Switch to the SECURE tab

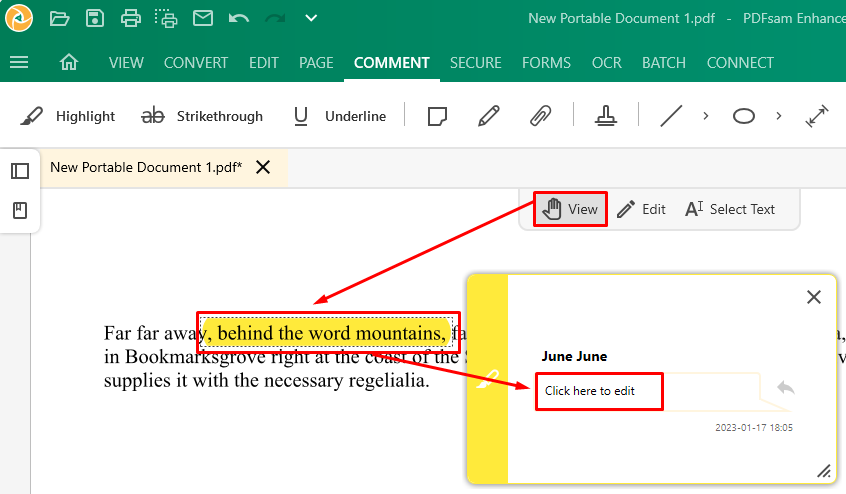click(x=476, y=63)
